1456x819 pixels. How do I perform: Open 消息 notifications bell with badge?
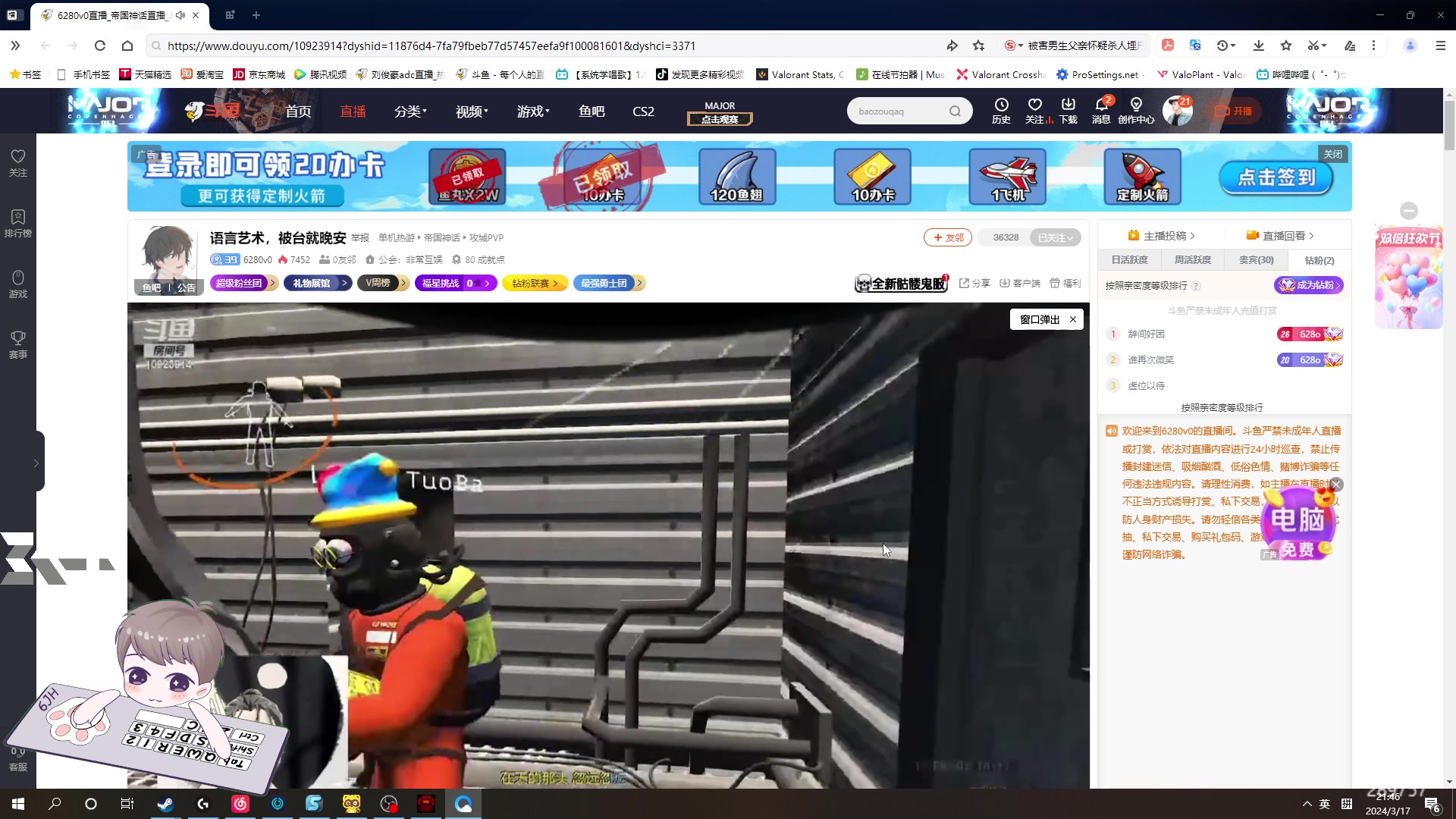tap(1101, 110)
